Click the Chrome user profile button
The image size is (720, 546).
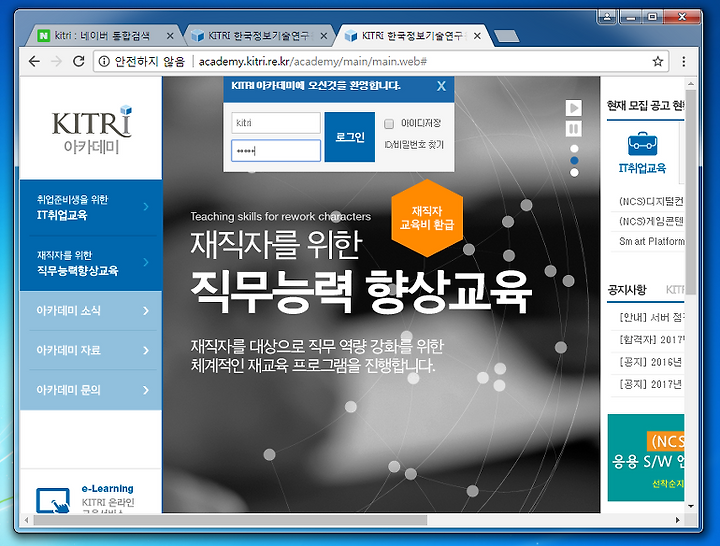pyautogui.click(x=607, y=17)
